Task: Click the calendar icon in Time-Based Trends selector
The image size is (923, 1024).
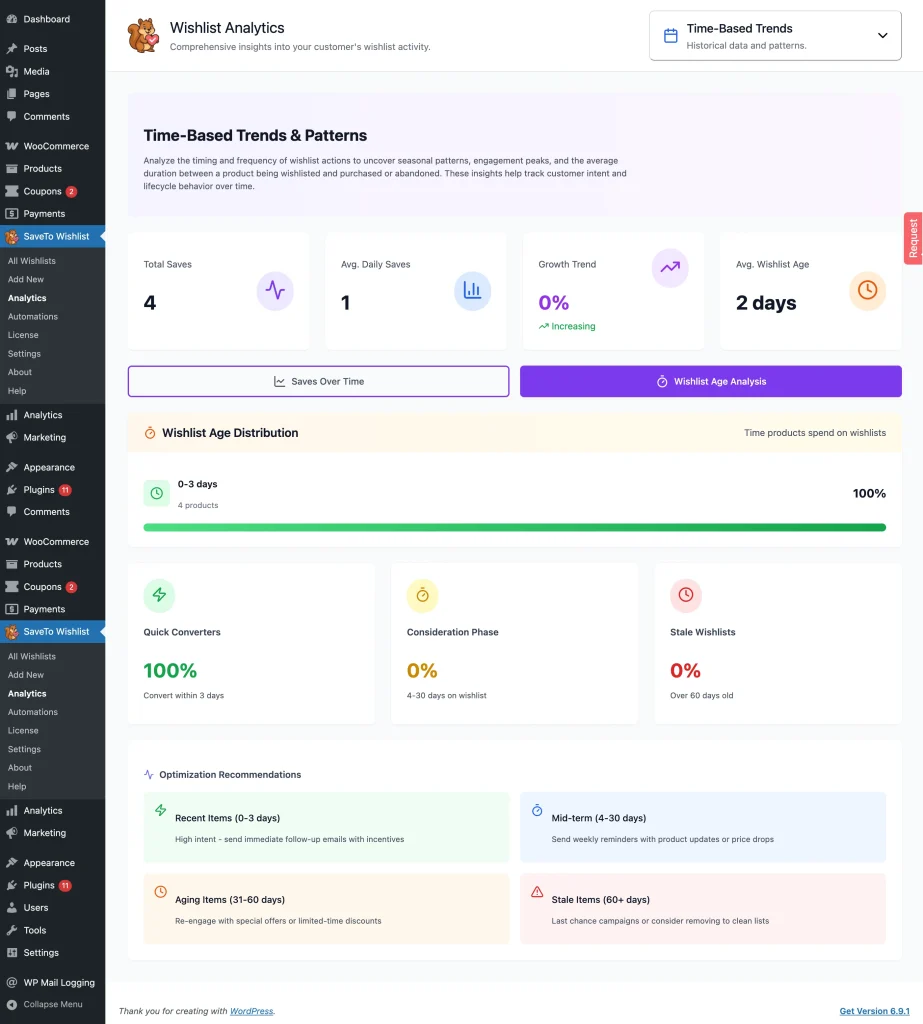Action: pos(671,36)
